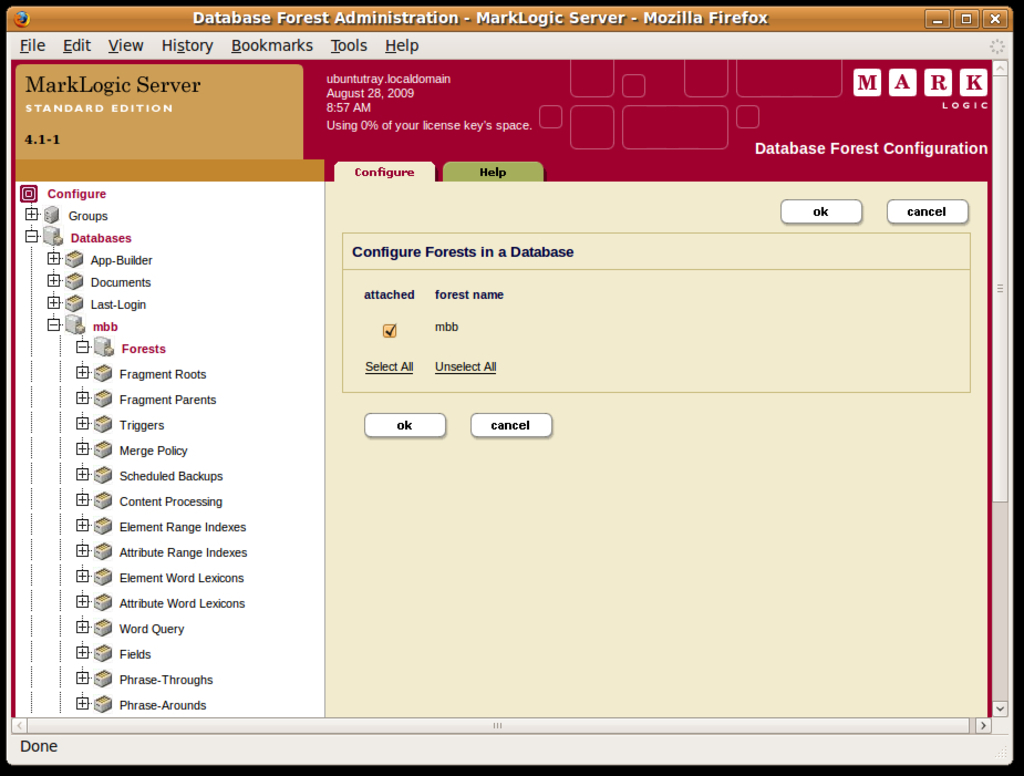Open the Help menu in menu bar

point(402,46)
